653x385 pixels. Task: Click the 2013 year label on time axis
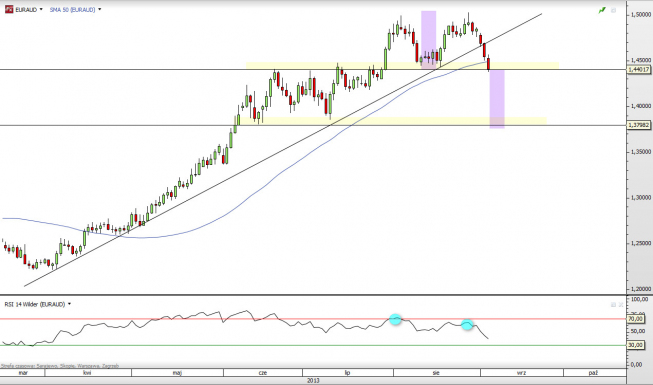313,380
